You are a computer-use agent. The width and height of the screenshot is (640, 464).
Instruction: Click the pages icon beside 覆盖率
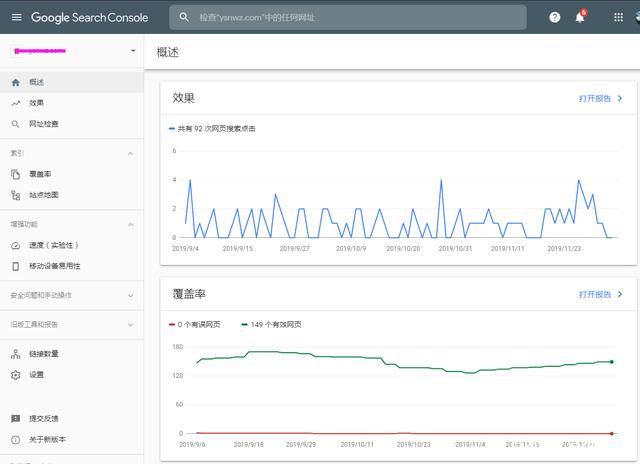point(16,174)
